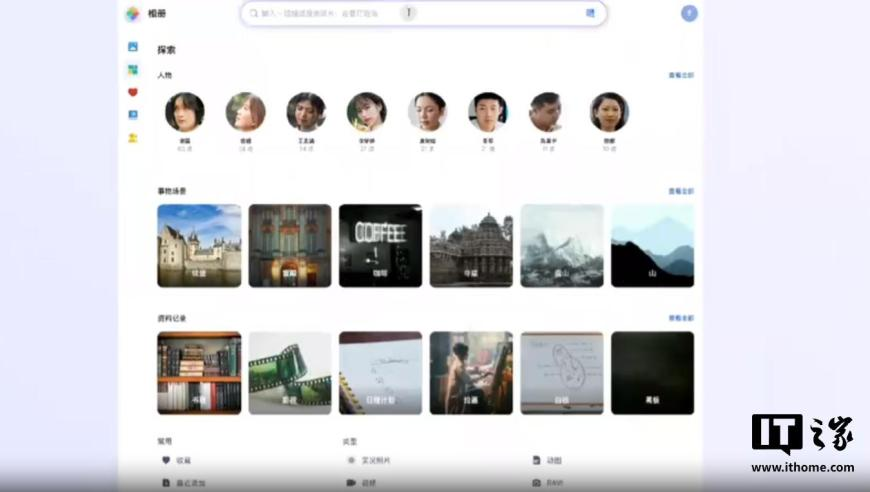
Task: Click the 事物场景 section label
Action: tap(172, 191)
